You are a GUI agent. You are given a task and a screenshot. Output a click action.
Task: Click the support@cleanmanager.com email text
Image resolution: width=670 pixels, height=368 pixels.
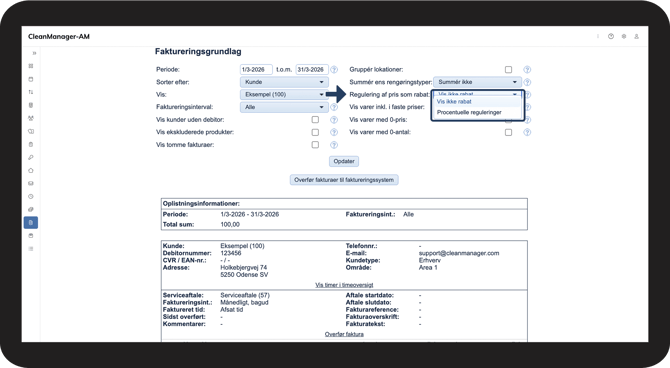click(x=459, y=253)
